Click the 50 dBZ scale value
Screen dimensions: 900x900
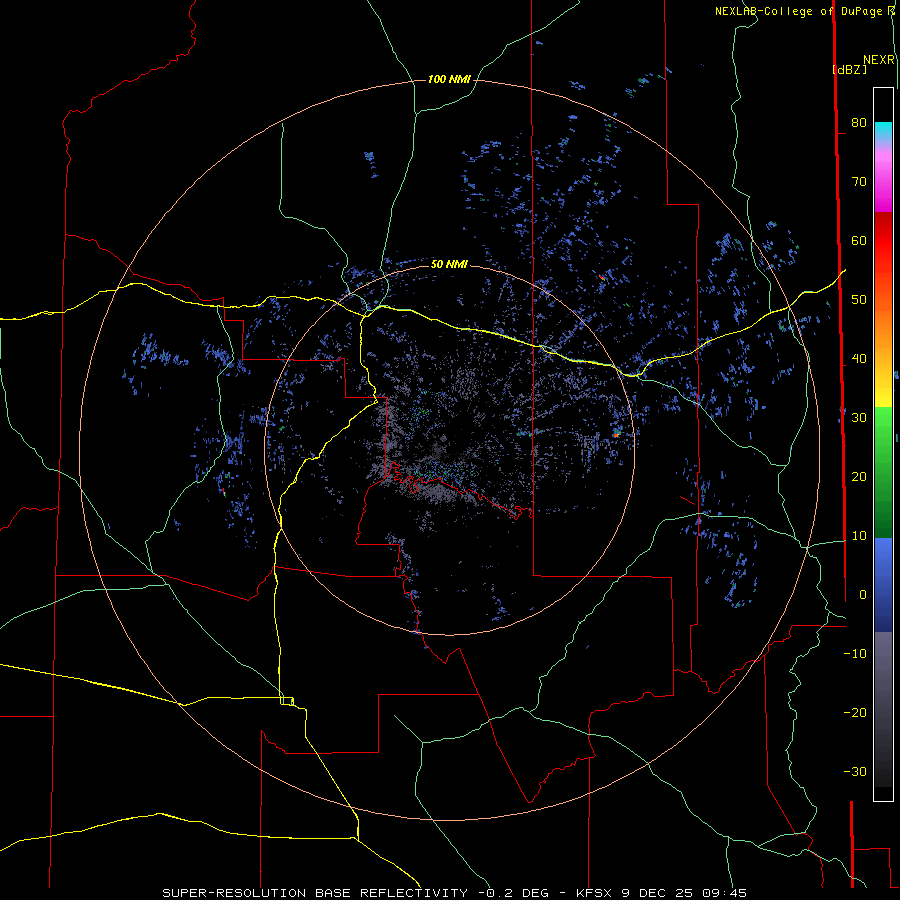[859, 300]
